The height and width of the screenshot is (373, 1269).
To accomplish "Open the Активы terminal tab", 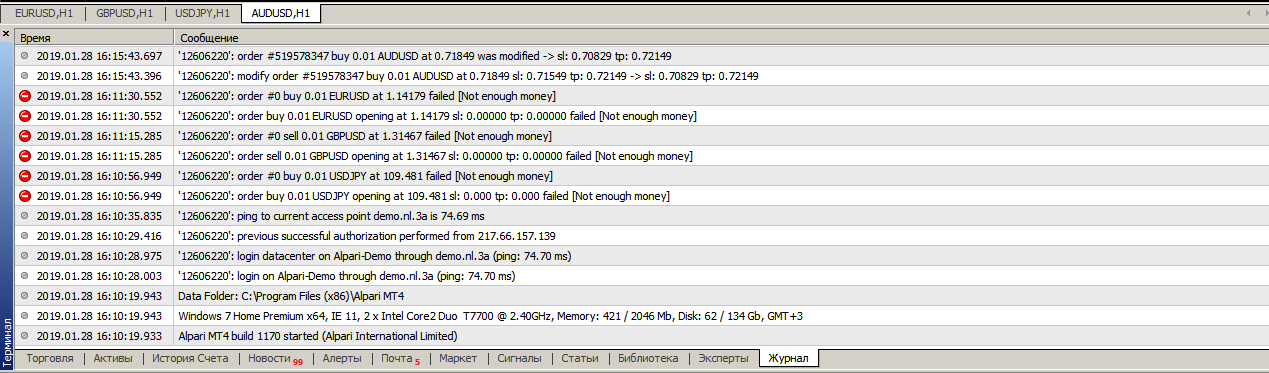I will (113, 358).
